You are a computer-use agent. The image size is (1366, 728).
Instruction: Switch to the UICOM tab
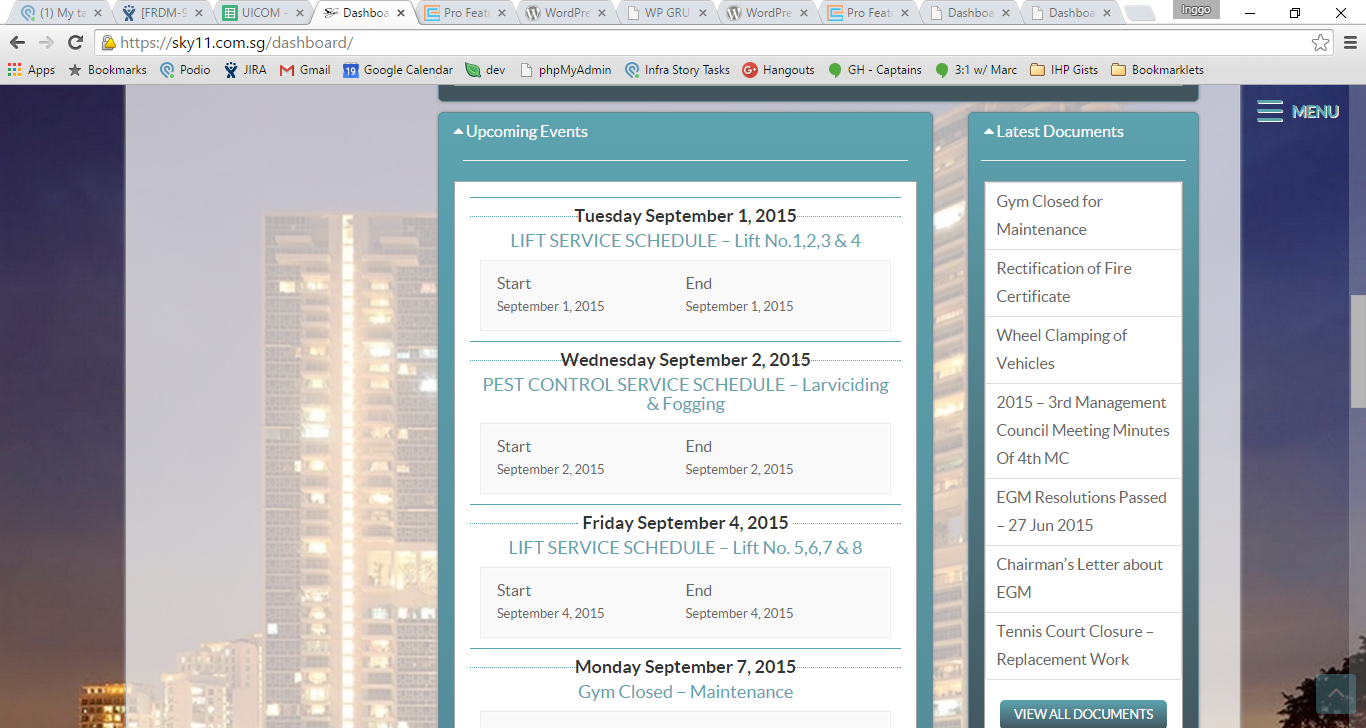pyautogui.click(x=263, y=14)
